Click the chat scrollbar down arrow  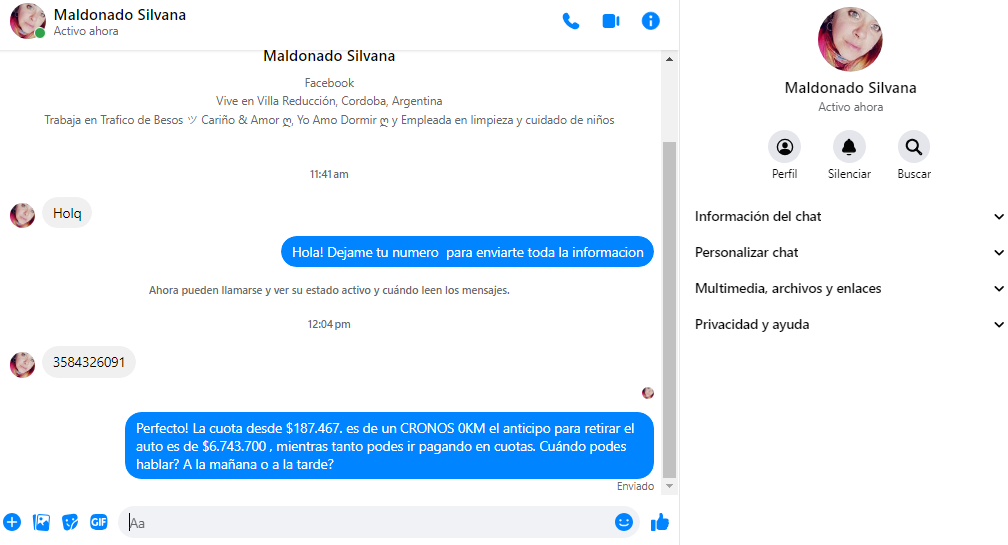point(669,487)
